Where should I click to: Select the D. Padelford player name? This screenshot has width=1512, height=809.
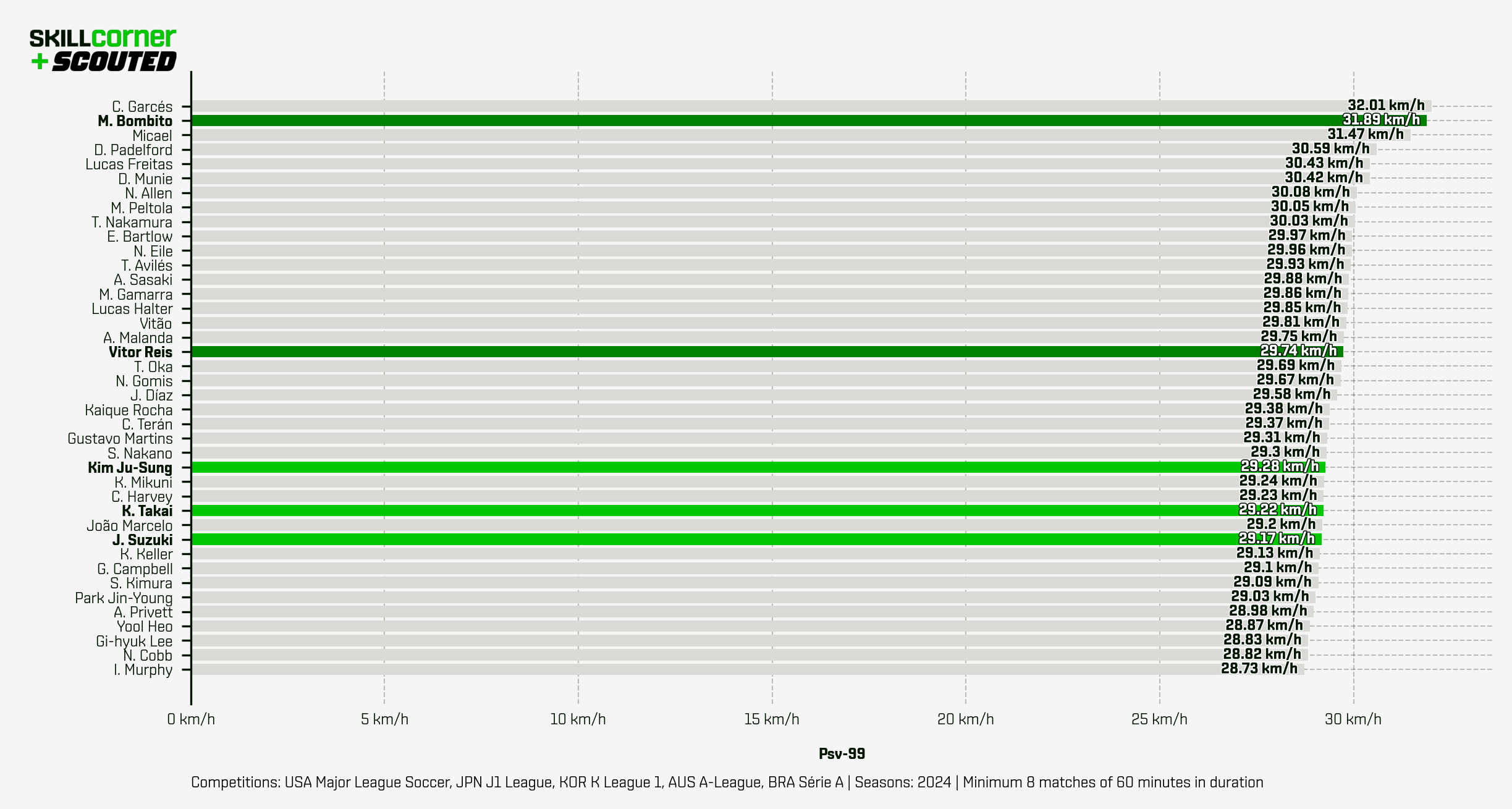pyautogui.click(x=133, y=150)
